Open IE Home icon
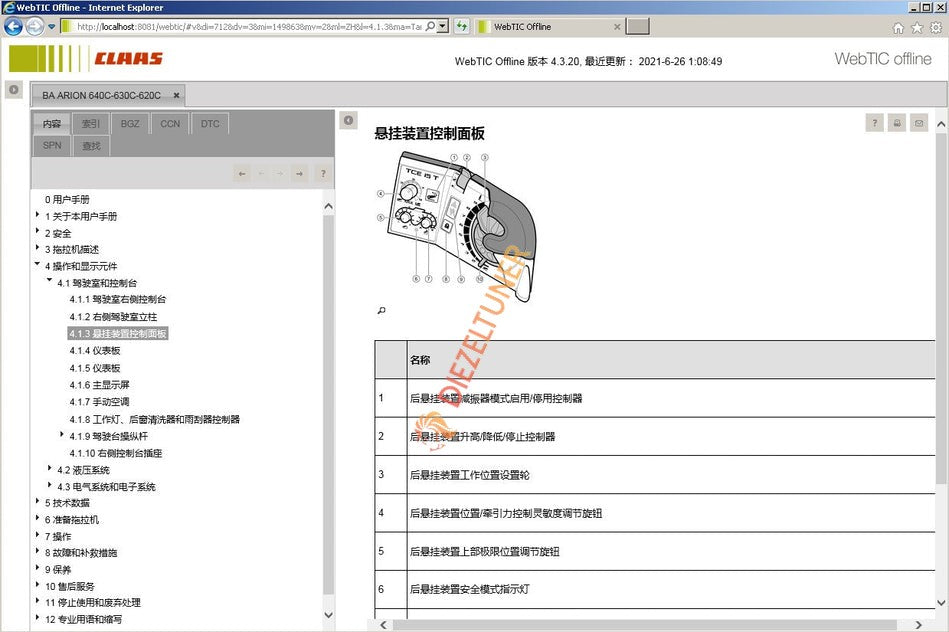The image size is (949, 632). (x=898, y=27)
